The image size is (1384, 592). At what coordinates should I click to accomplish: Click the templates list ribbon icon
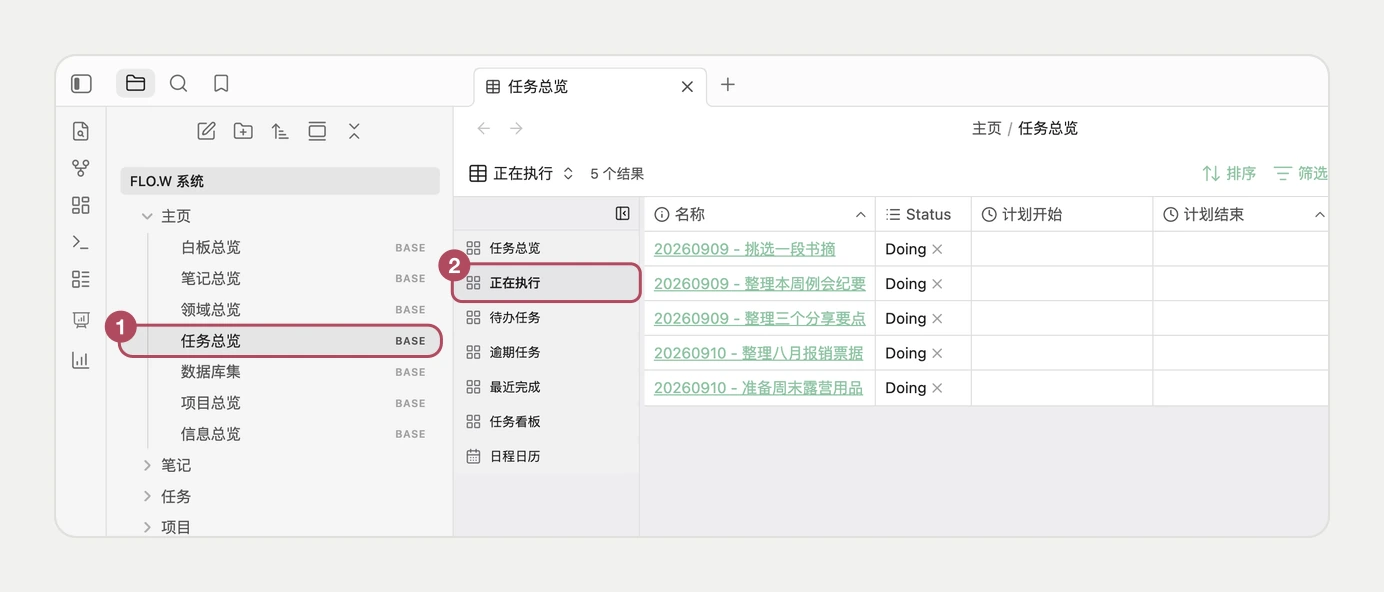tap(81, 279)
